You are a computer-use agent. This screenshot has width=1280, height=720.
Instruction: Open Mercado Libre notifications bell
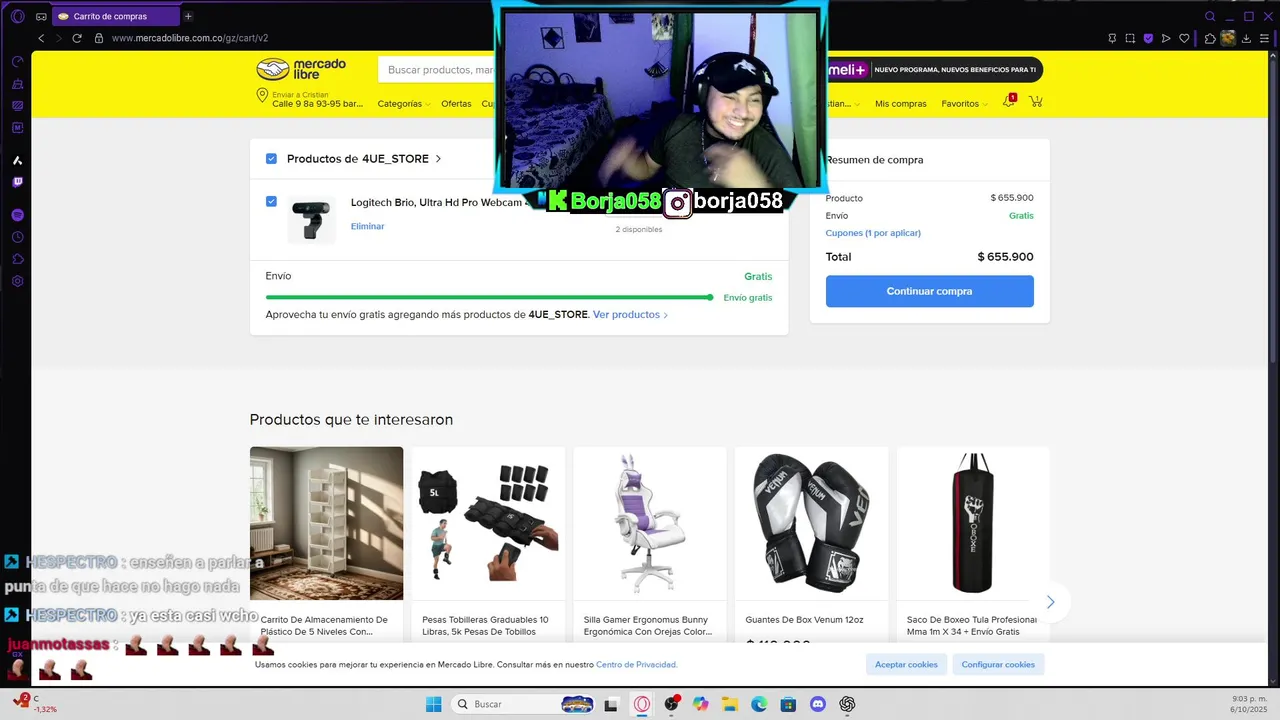[1009, 102]
